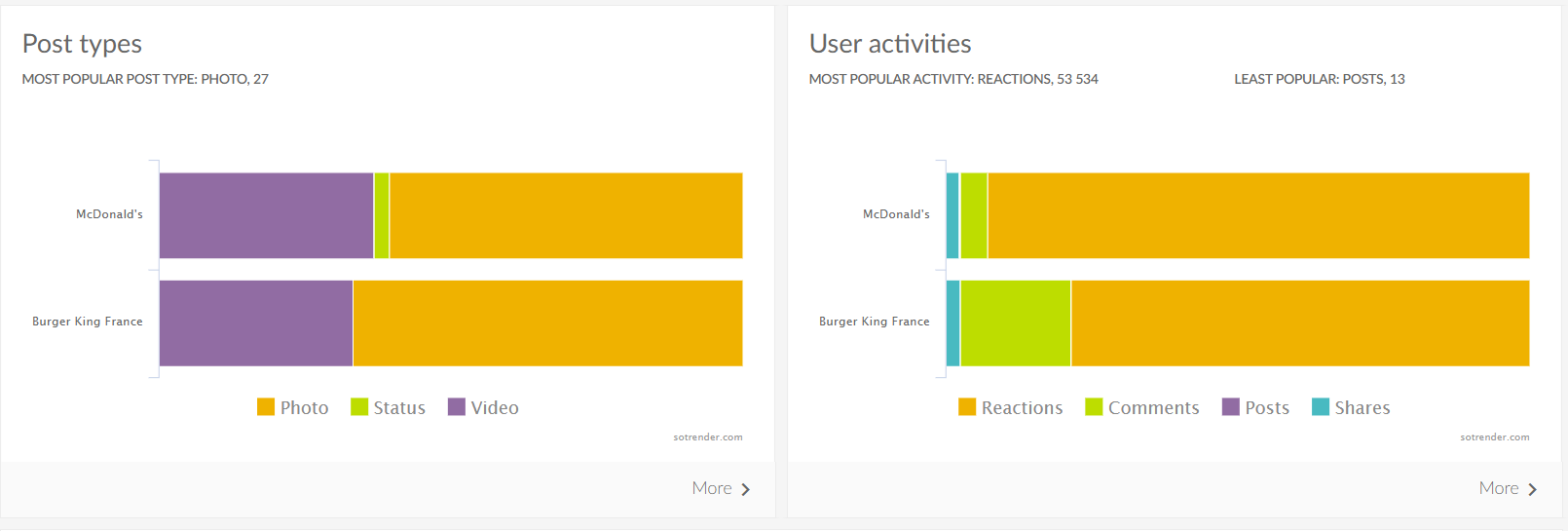Viewport: 1568px width, 531px height.
Task: Open the More link in User activities panel
Action: (1498, 488)
